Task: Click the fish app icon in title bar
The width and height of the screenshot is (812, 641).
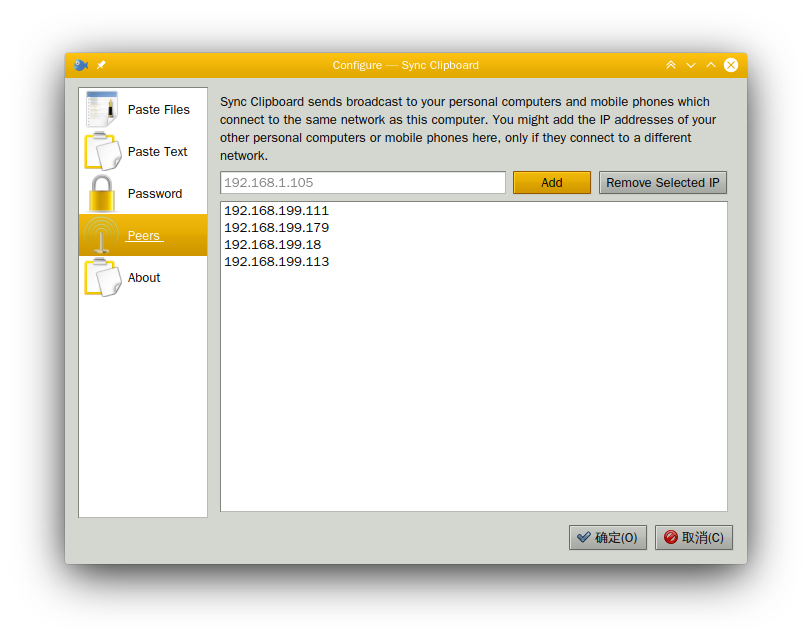Action: click(x=81, y=65)
